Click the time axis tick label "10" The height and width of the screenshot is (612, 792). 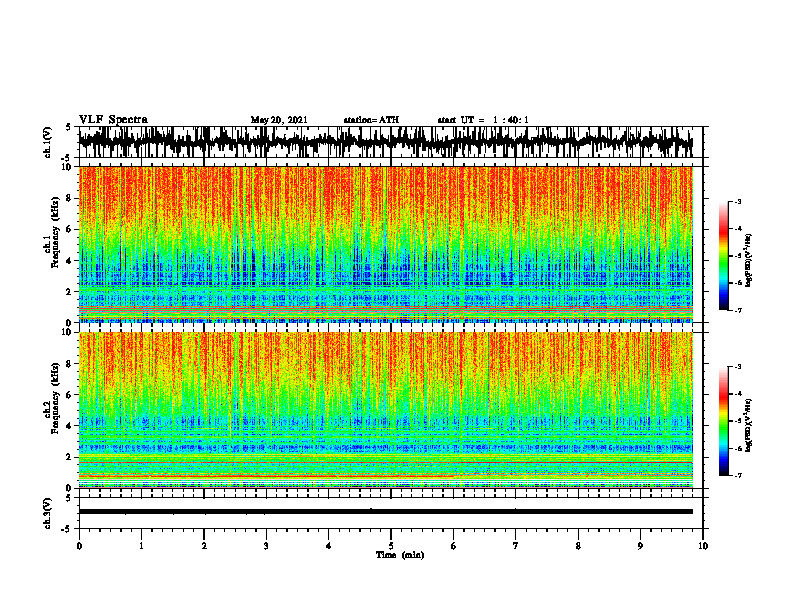pos(703,546)
